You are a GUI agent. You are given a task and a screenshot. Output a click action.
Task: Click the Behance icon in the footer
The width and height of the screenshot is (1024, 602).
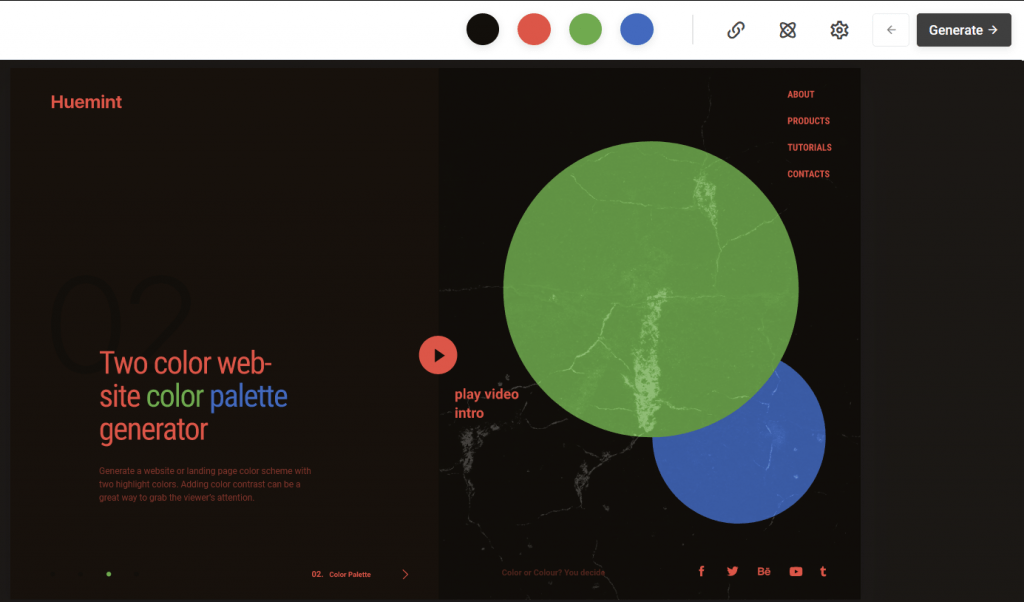pos(763,570)
